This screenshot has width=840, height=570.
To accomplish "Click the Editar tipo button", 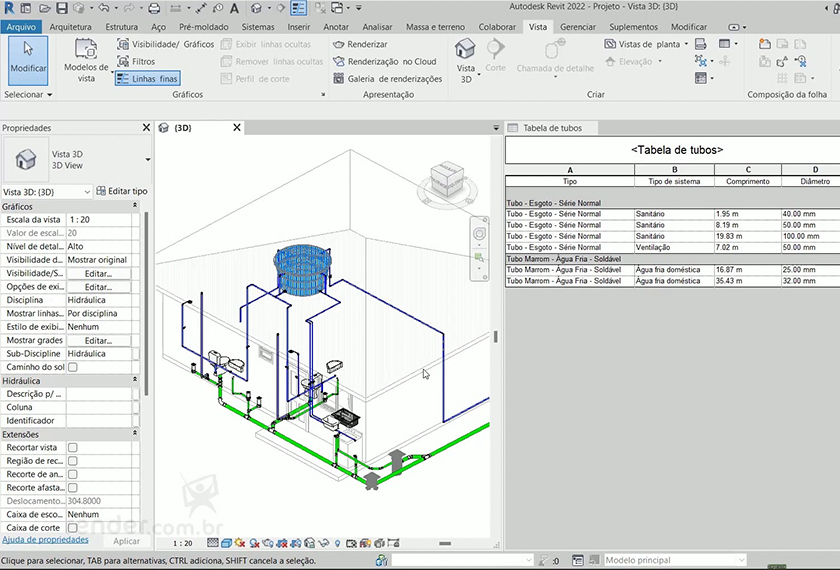I will [x=121, y=191].
